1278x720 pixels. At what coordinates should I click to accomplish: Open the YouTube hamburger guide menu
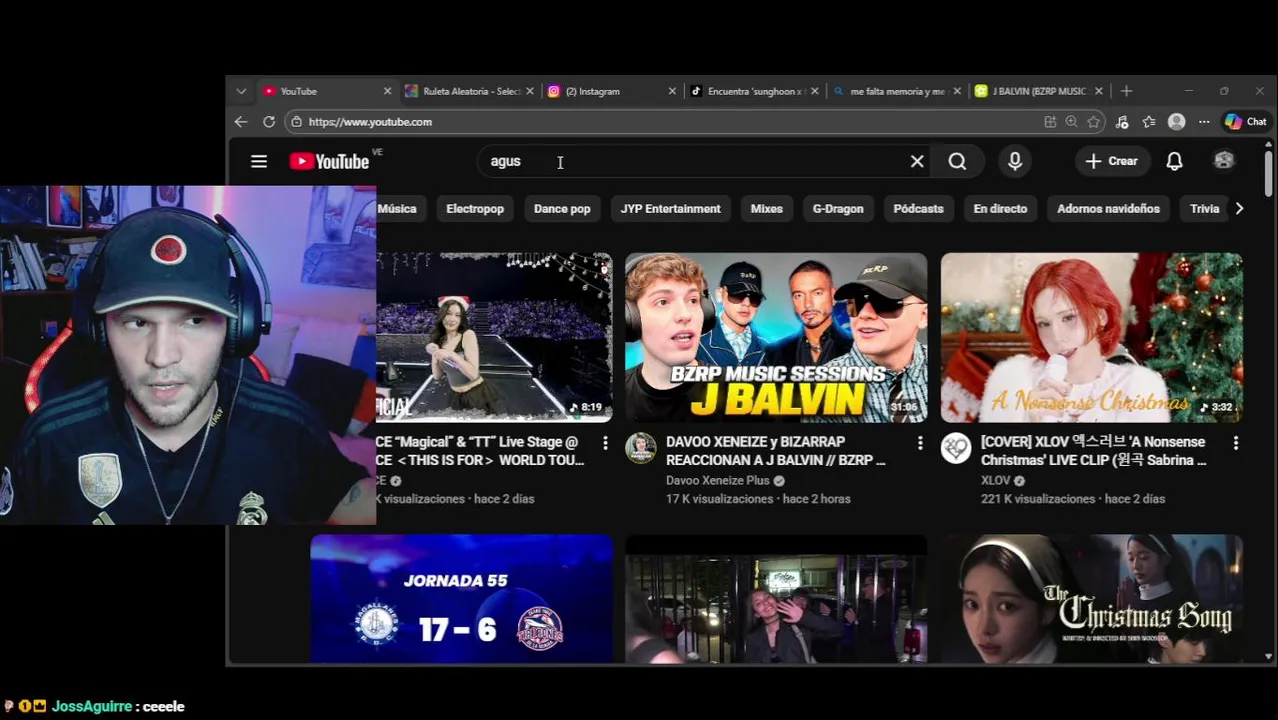[x=259, y=161]
